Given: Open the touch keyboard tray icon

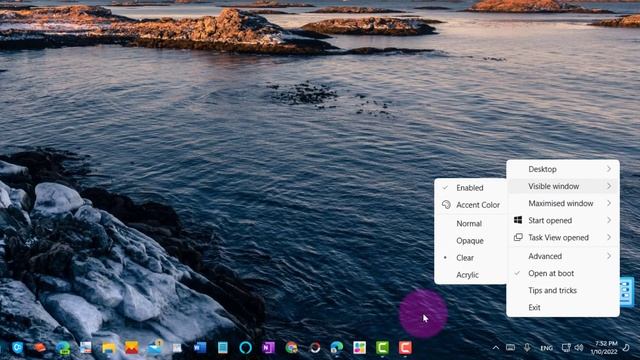Looking at the screenshot, I should coord(510,348).
